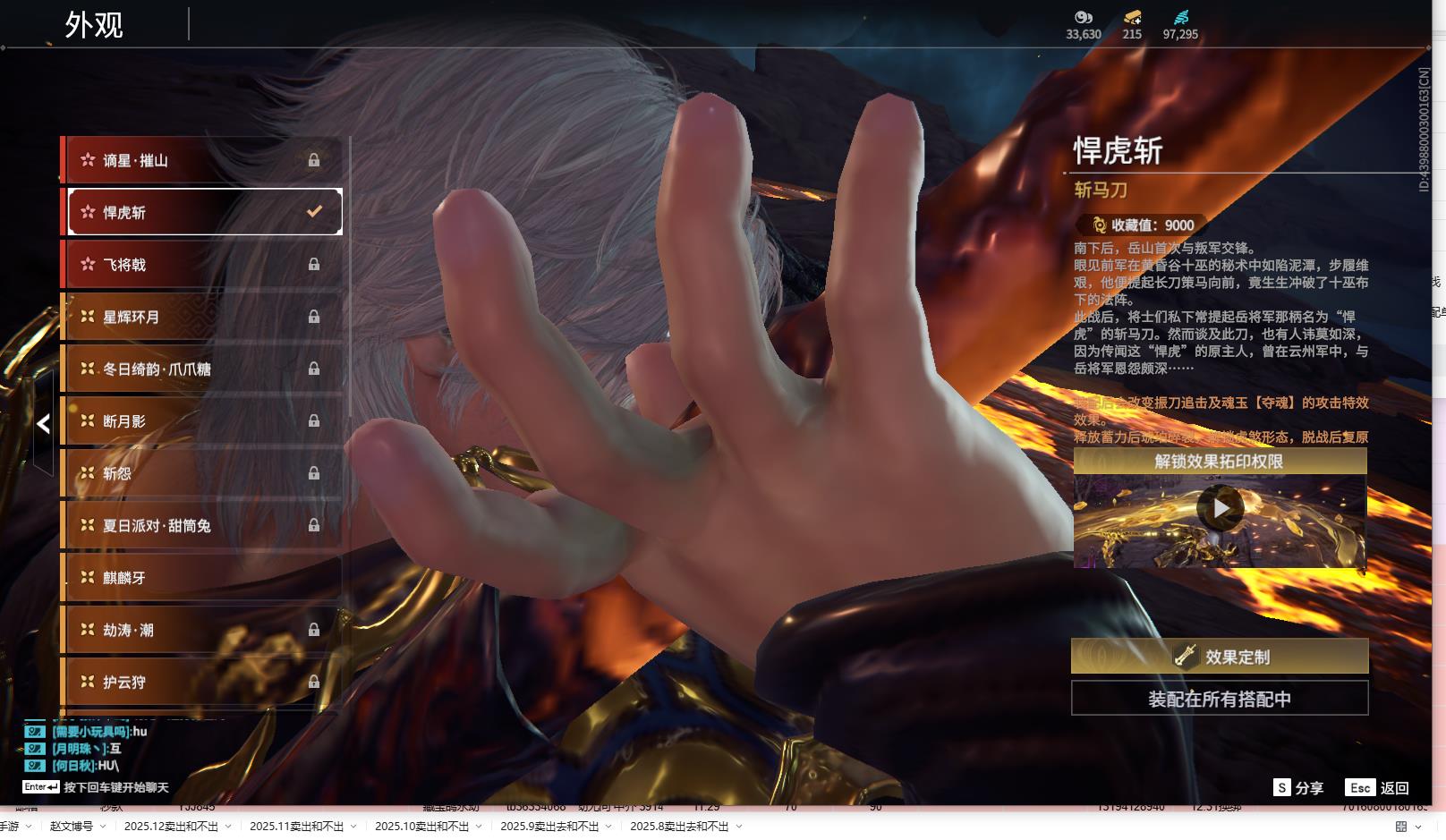Click the chat icon next to 月明珠
Viewport: 1446px width, 840px height.
(34, 749)
